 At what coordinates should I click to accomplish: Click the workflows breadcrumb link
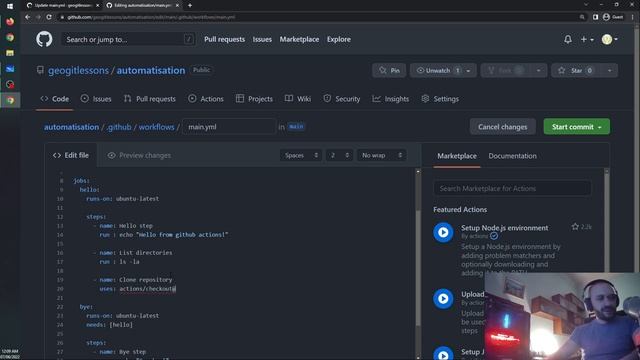point(156,127)
